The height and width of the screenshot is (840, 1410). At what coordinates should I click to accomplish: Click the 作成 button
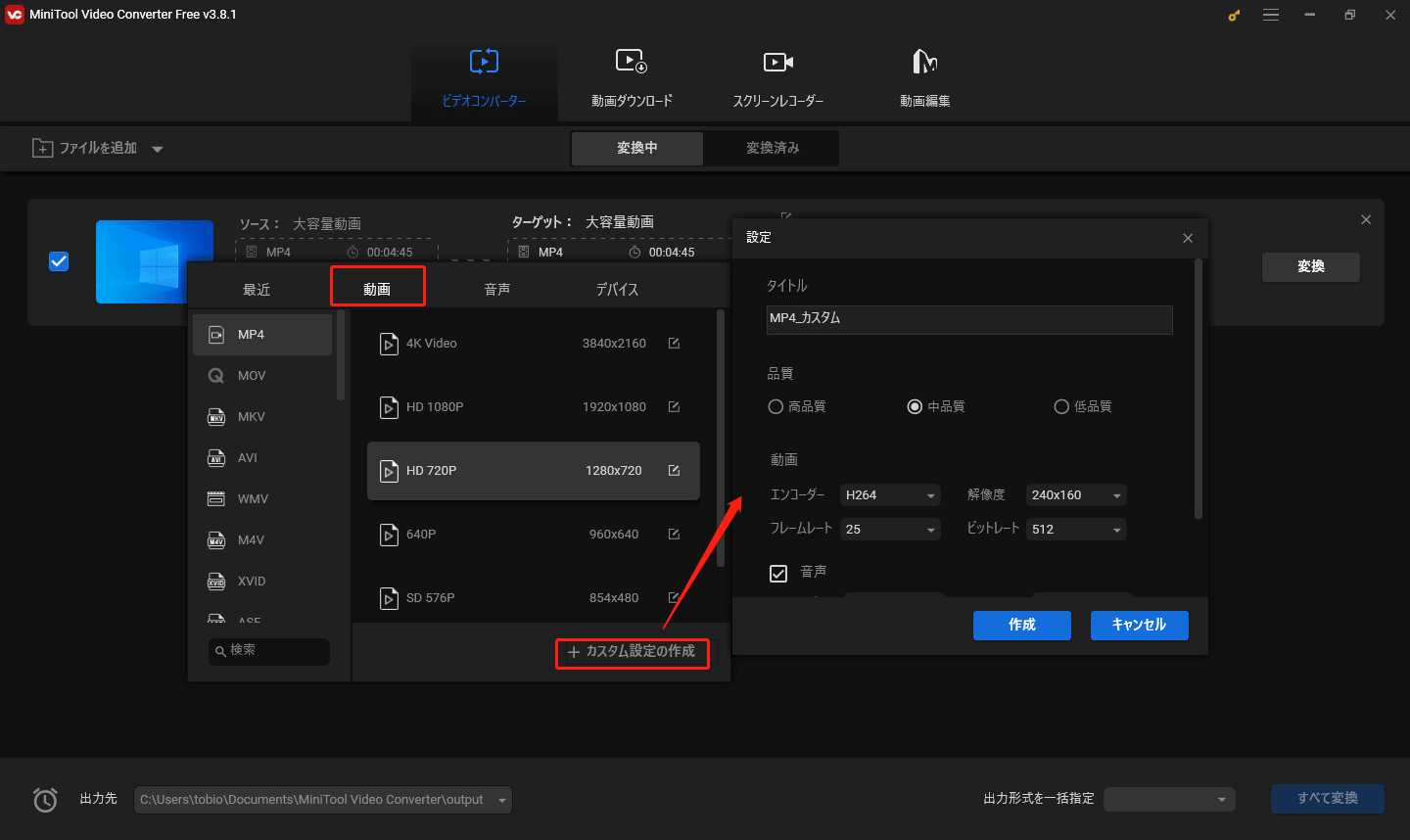click(x=1022, y=626)
